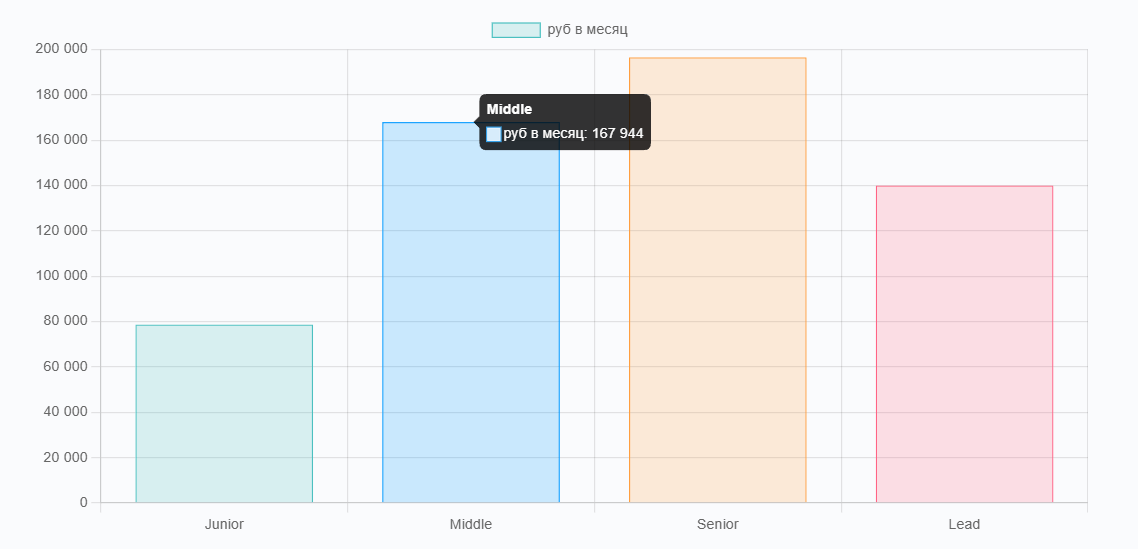Click the Middle x-axis label
Viewport: 1138px width, 549px height.
(471, 524)
